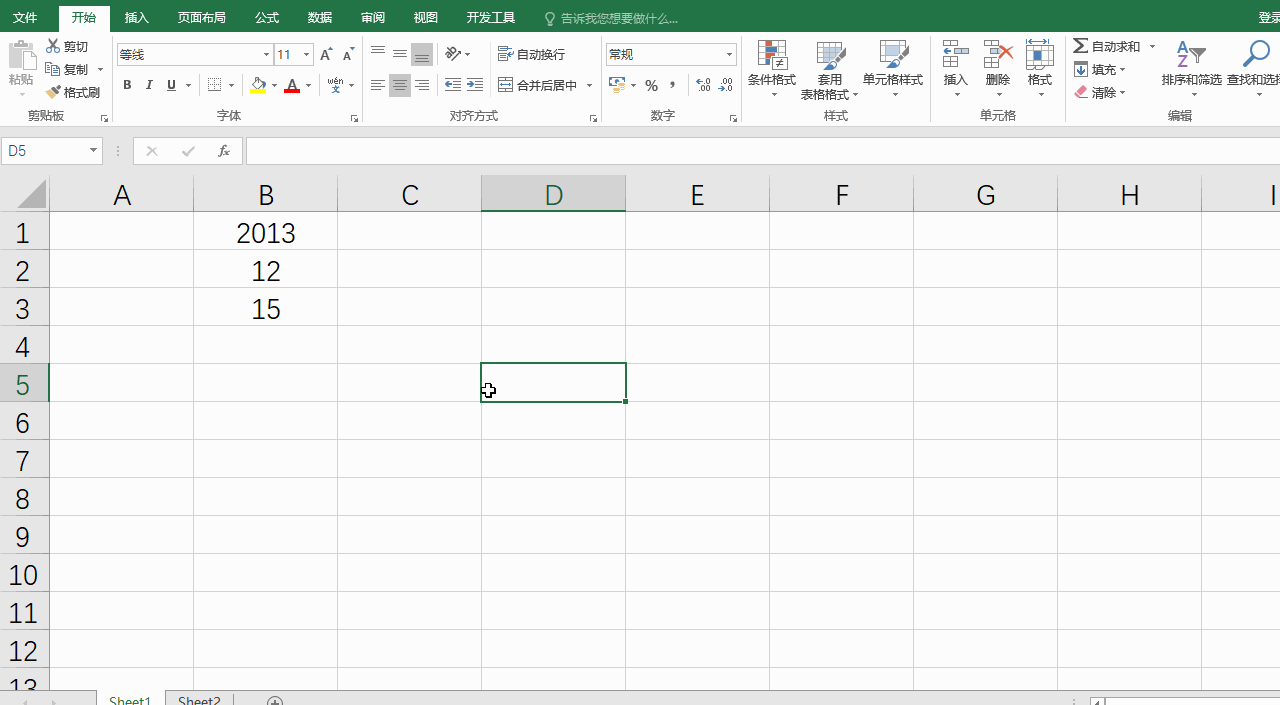
Task: Toggle bold formatting
Action: 127,86
